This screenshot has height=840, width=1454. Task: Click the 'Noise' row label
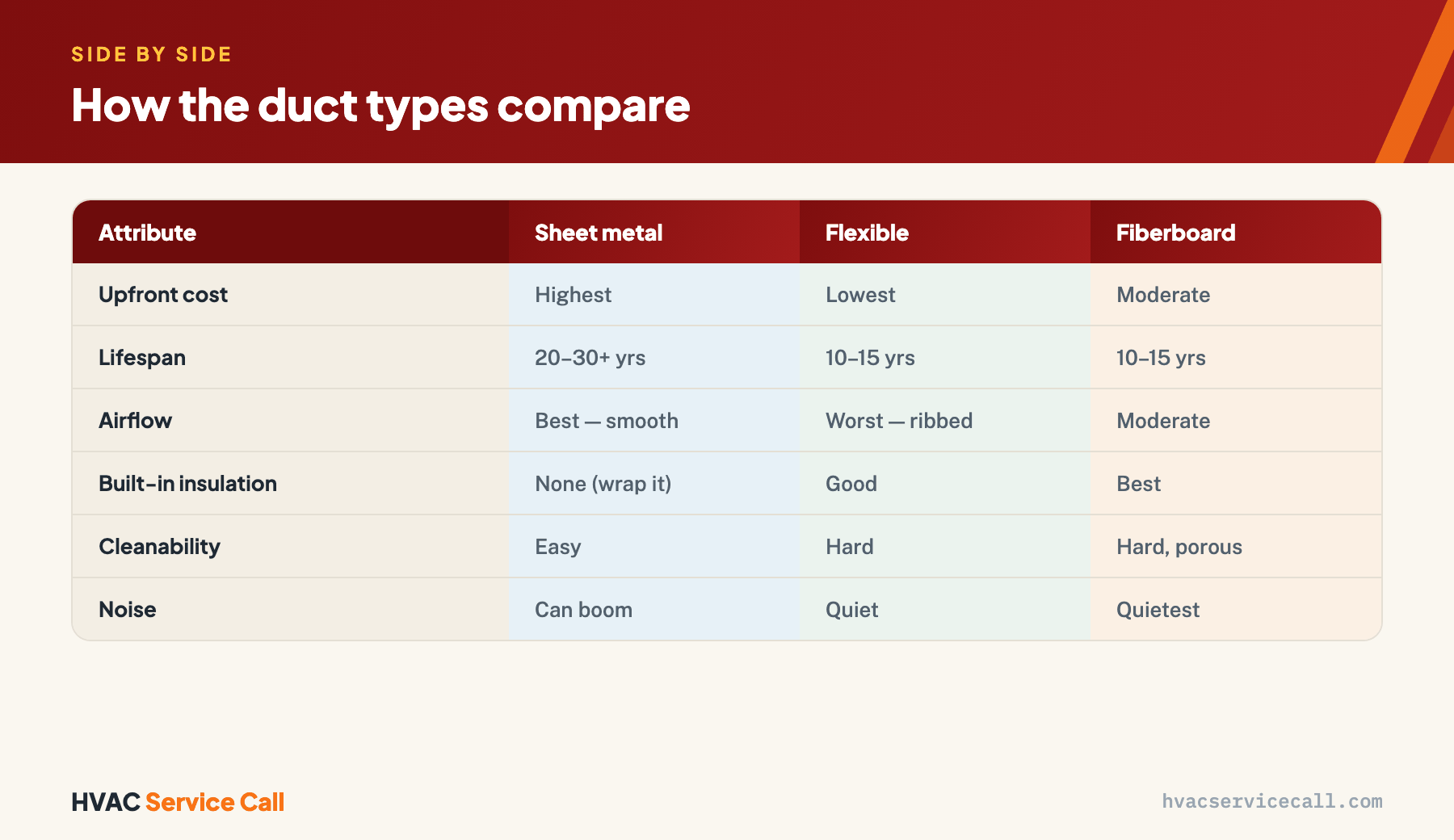(291, 610)
